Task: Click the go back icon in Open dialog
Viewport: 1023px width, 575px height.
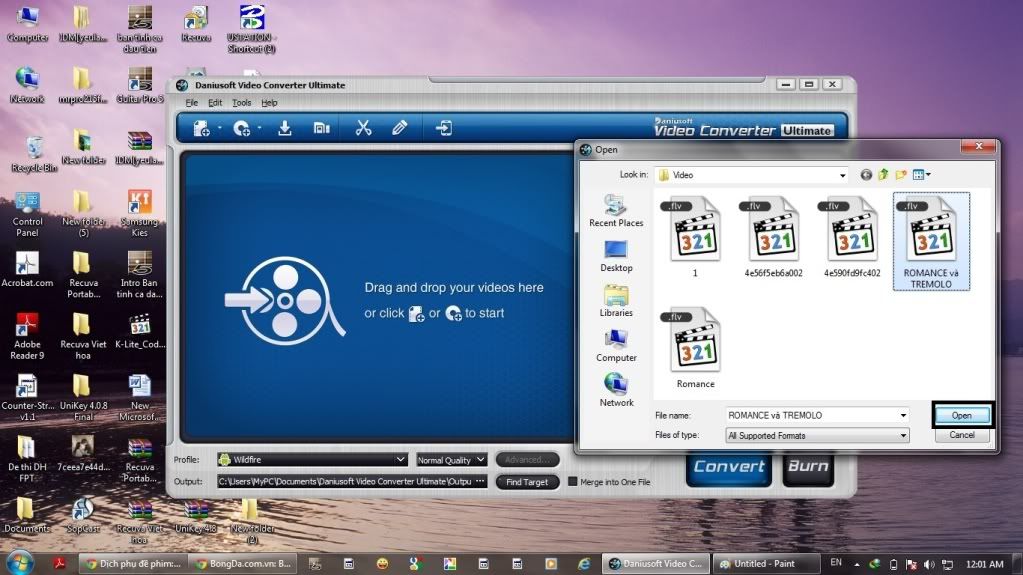Action: coord(866,175)
